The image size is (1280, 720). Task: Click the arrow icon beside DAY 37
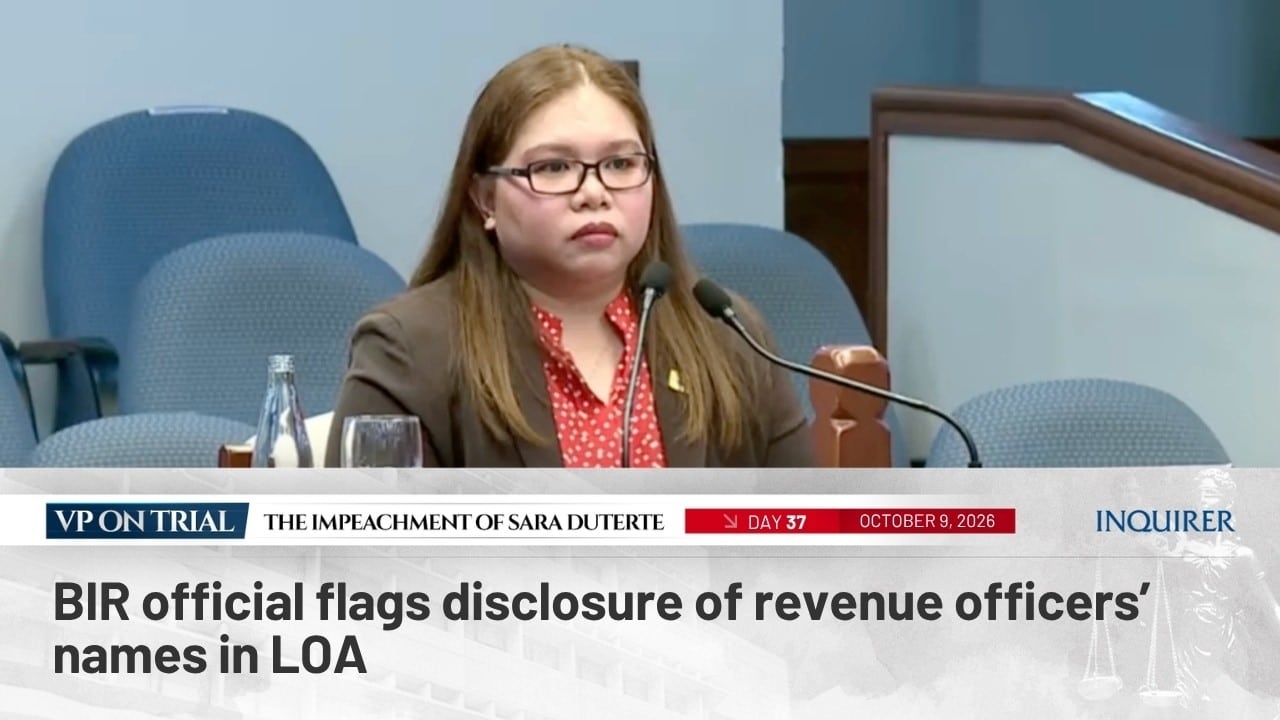730,521
